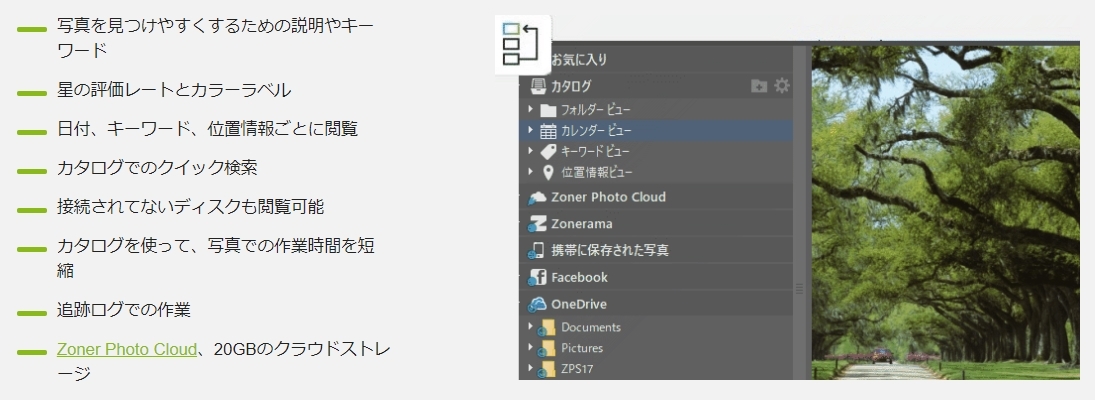Open フォルダー ビュー in the catalog

[x=596, y=110]
